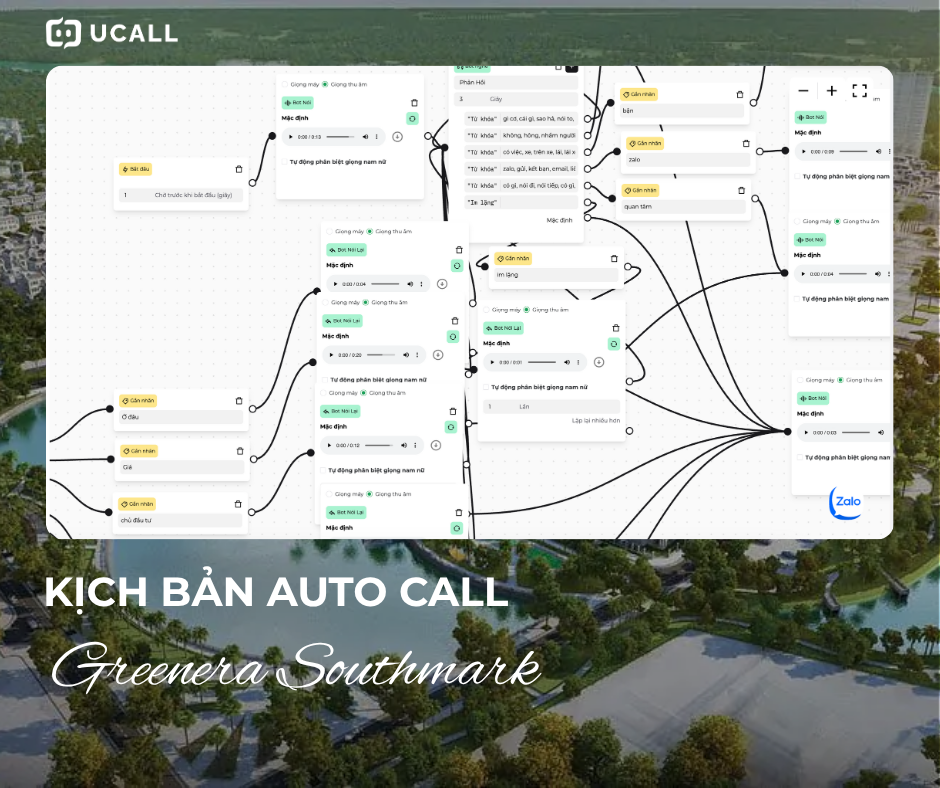Select 'Giọng máy' radio in top Bot Nói node
This screenshot has width=940, height=788.
[x=285, y=84]
